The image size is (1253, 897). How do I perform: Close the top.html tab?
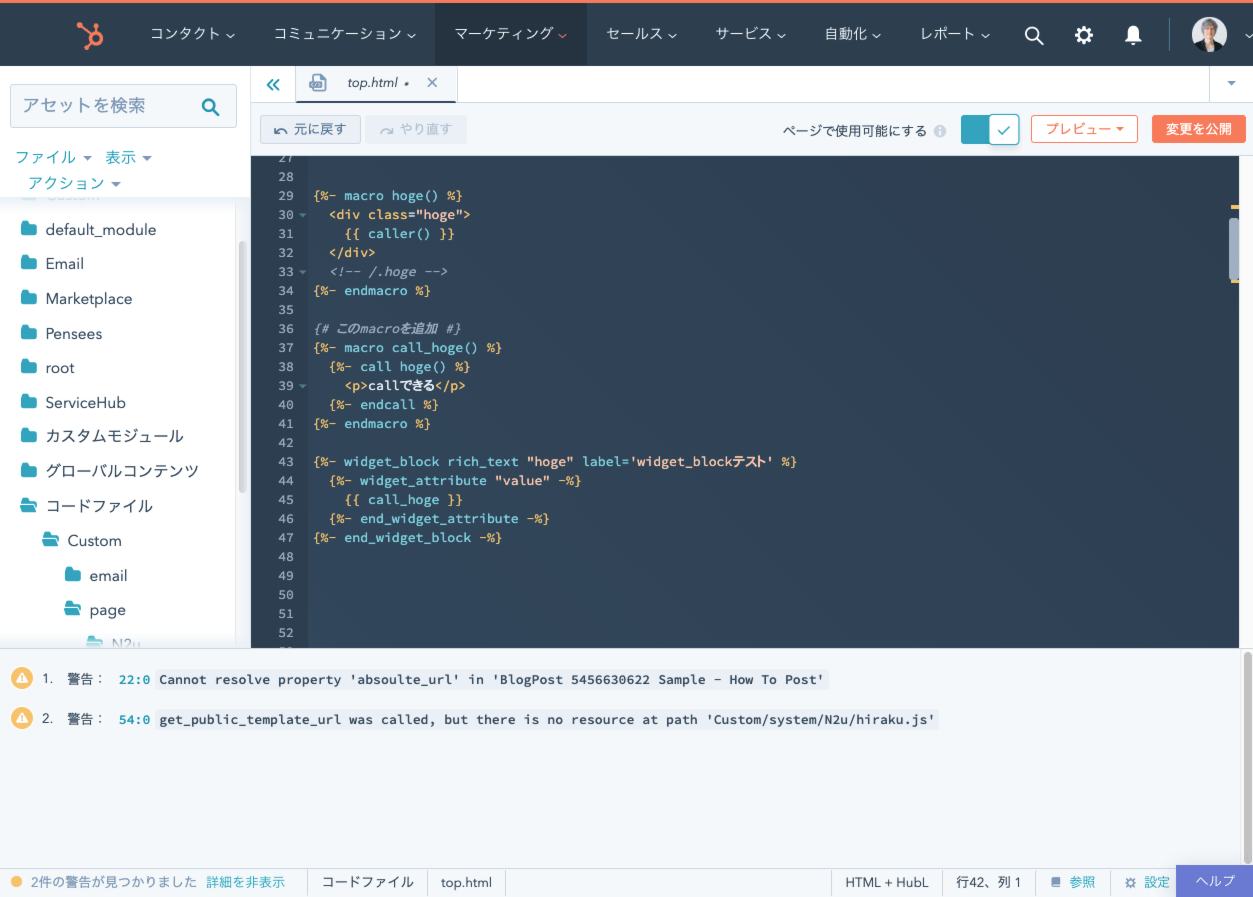(432, 83)
